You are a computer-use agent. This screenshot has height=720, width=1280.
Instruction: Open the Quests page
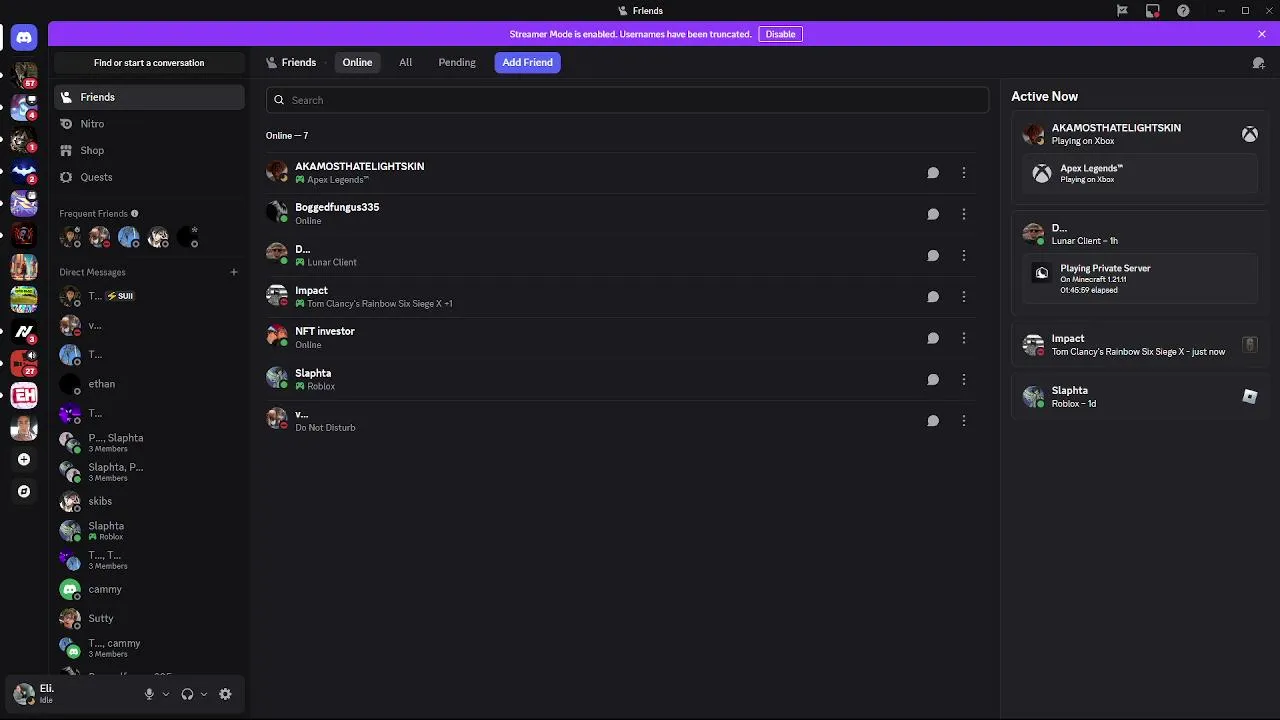[x=149, y=177]
